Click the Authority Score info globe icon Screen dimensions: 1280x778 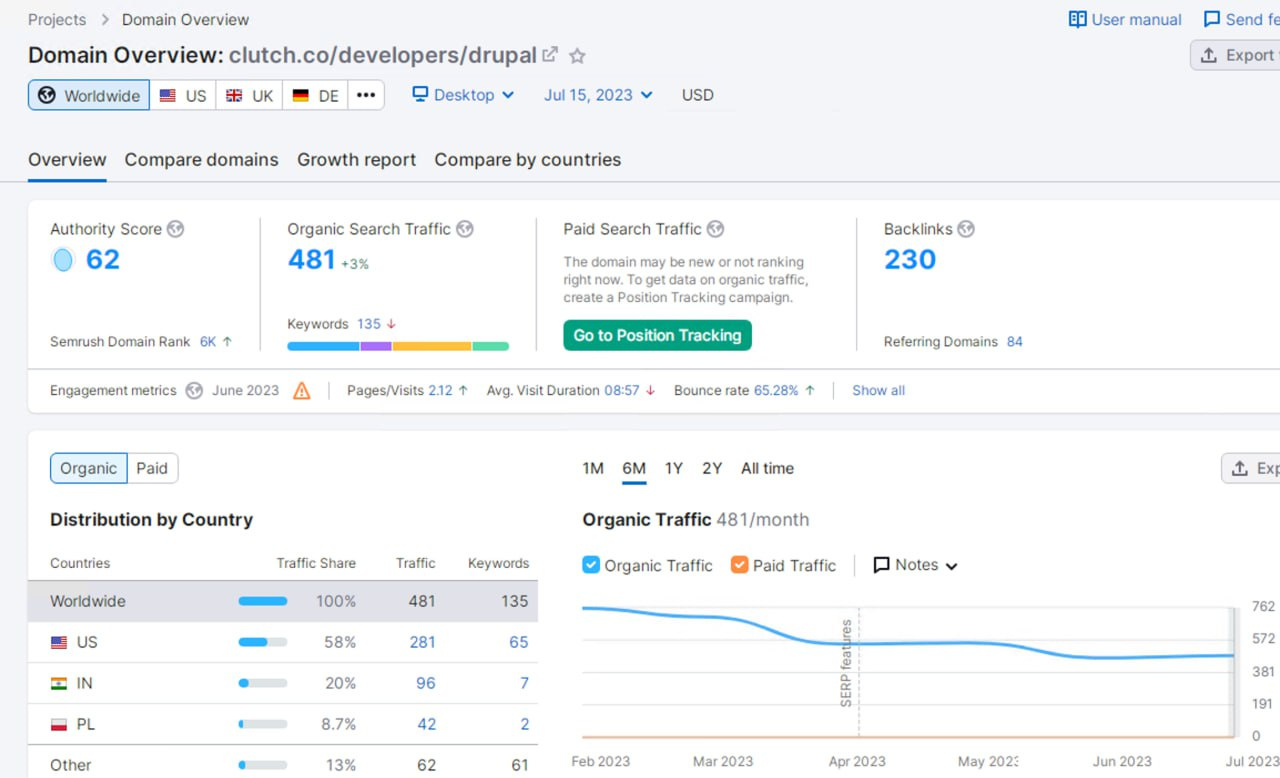click(x=175, y=229)
